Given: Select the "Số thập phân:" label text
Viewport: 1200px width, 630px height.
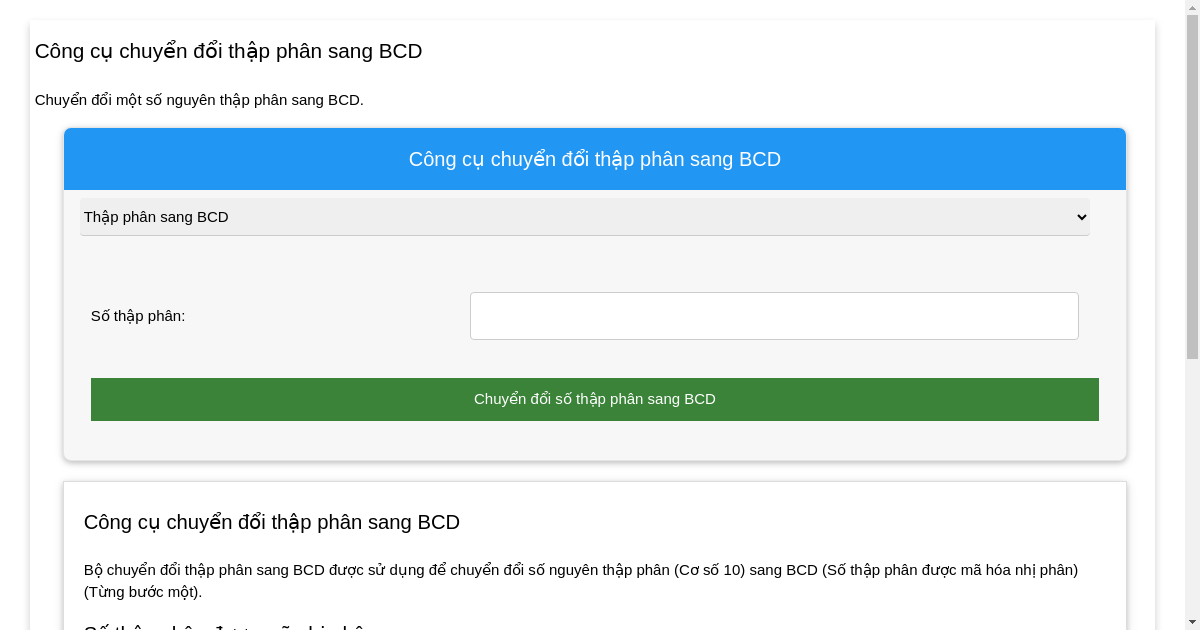Looking at the screenshot, I should 138,316.
